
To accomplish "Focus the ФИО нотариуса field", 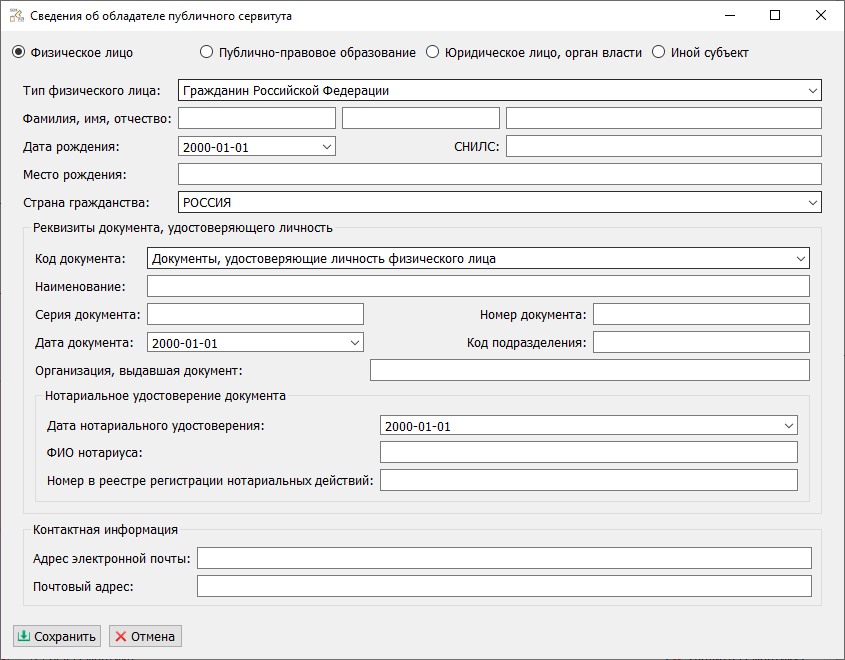I will coord(588,453).
